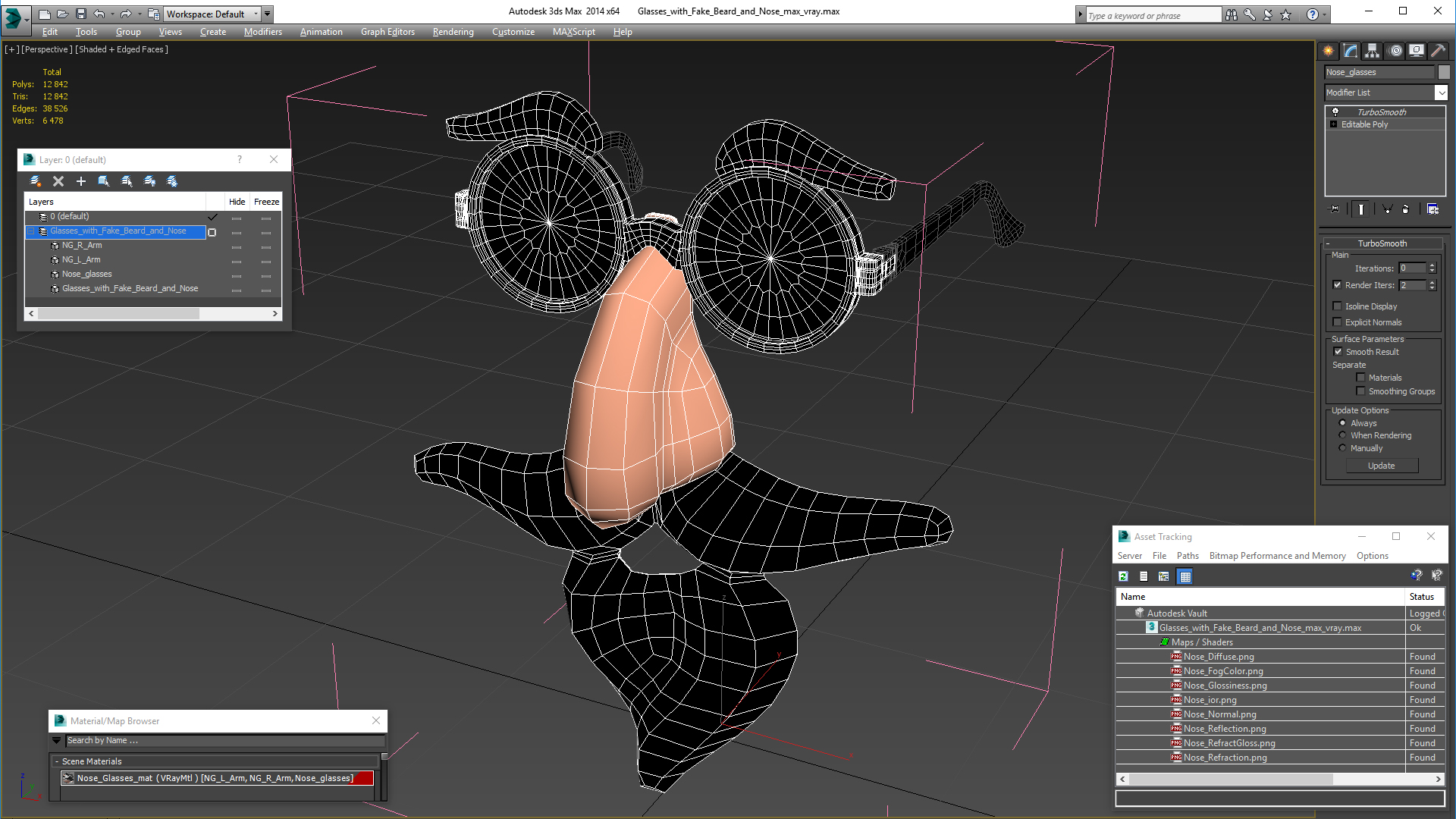This screenshot has height=819, width=1456.
Task: Click the TurboSmooth Update button
Action: click(1381, 466)
